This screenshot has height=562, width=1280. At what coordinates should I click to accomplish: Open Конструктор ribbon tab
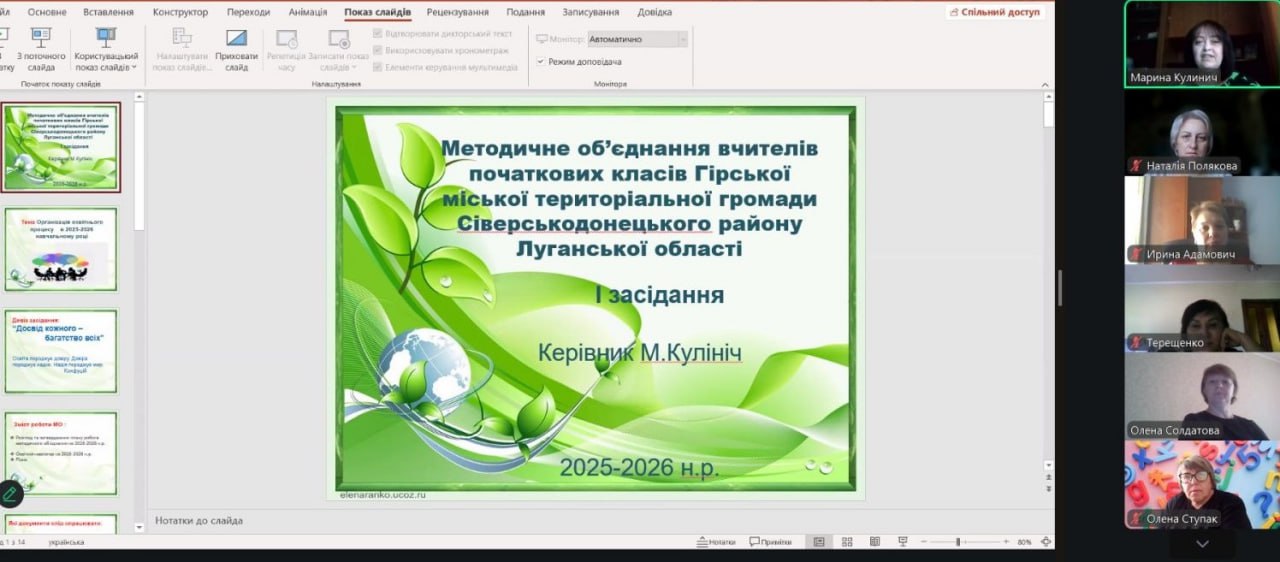(x=180, y=12)
